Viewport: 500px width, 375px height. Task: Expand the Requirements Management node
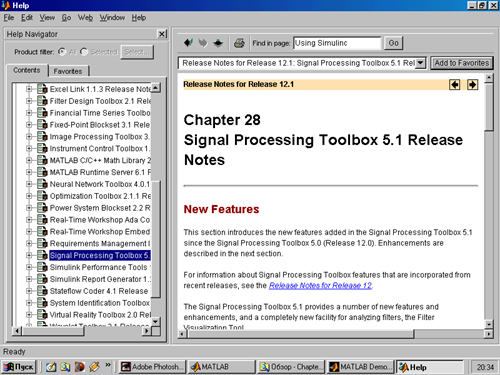29,243
